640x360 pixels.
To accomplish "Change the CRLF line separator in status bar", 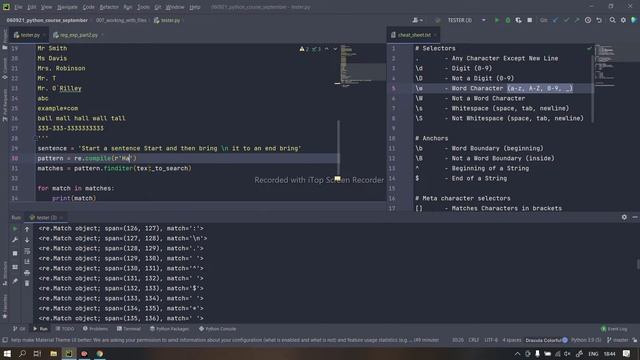I will point(473,340).
